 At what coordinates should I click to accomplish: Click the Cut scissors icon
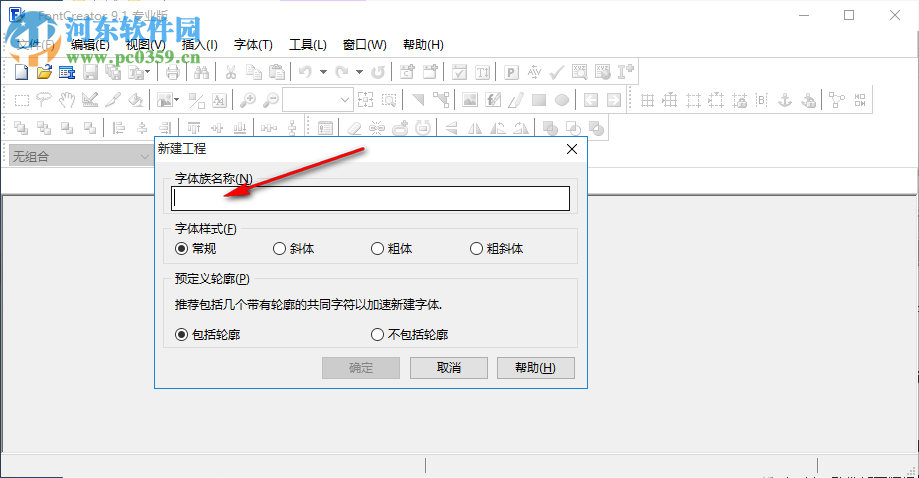coord(231,72)
